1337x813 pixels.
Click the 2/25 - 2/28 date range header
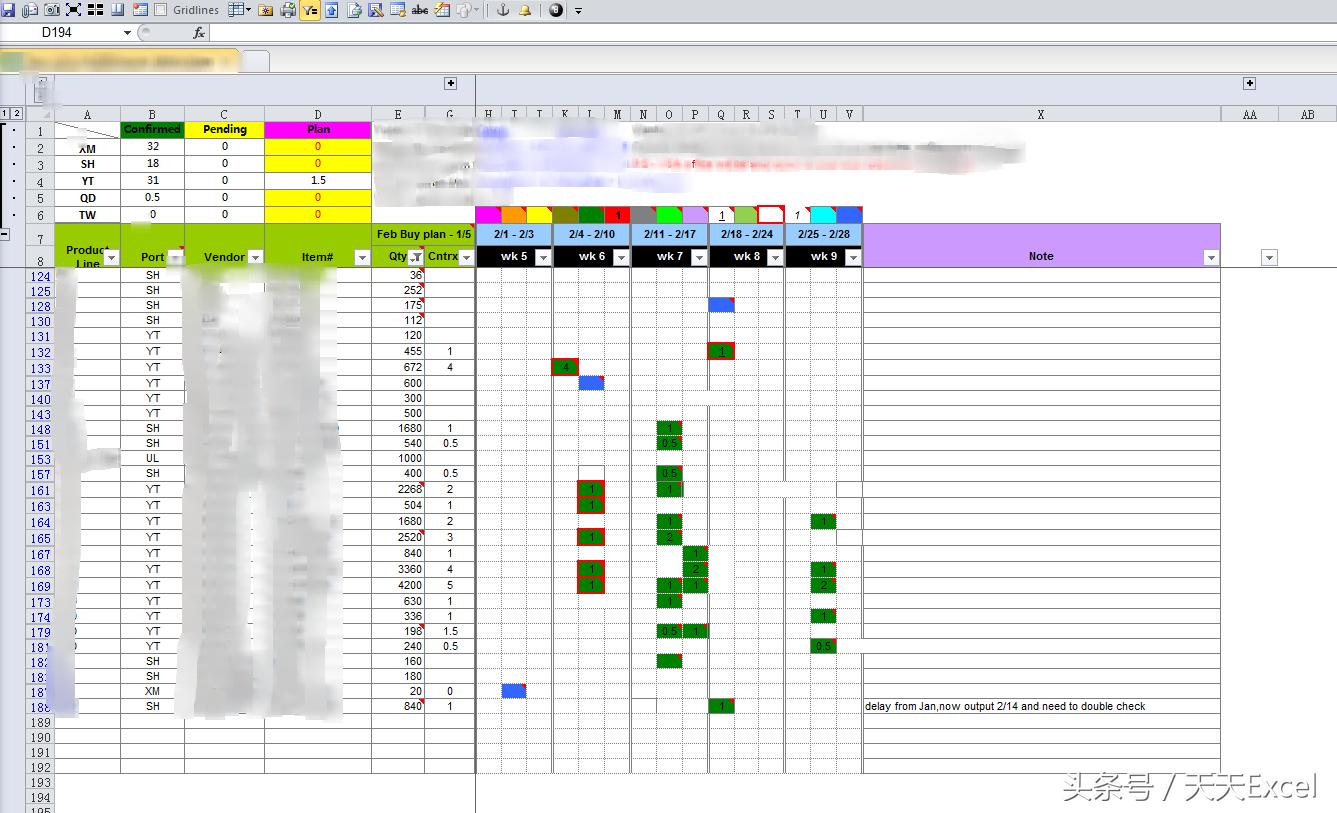[824, 234]
